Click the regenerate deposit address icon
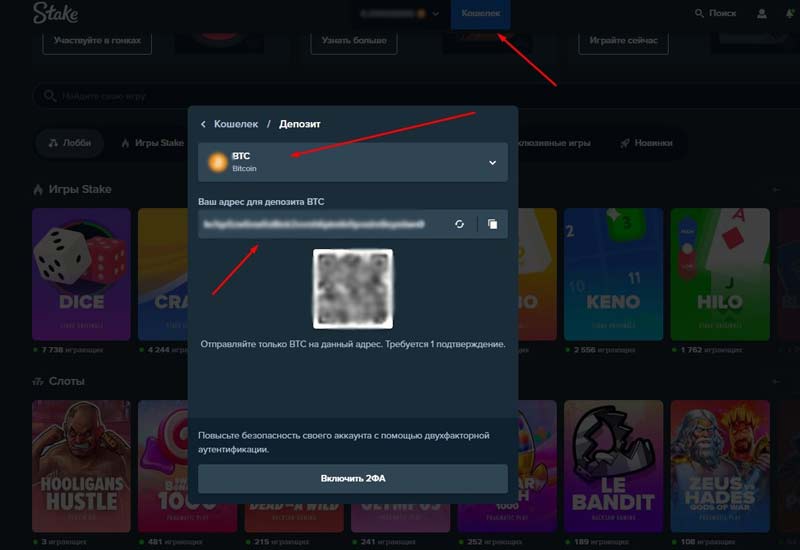 tap(459, 224)
